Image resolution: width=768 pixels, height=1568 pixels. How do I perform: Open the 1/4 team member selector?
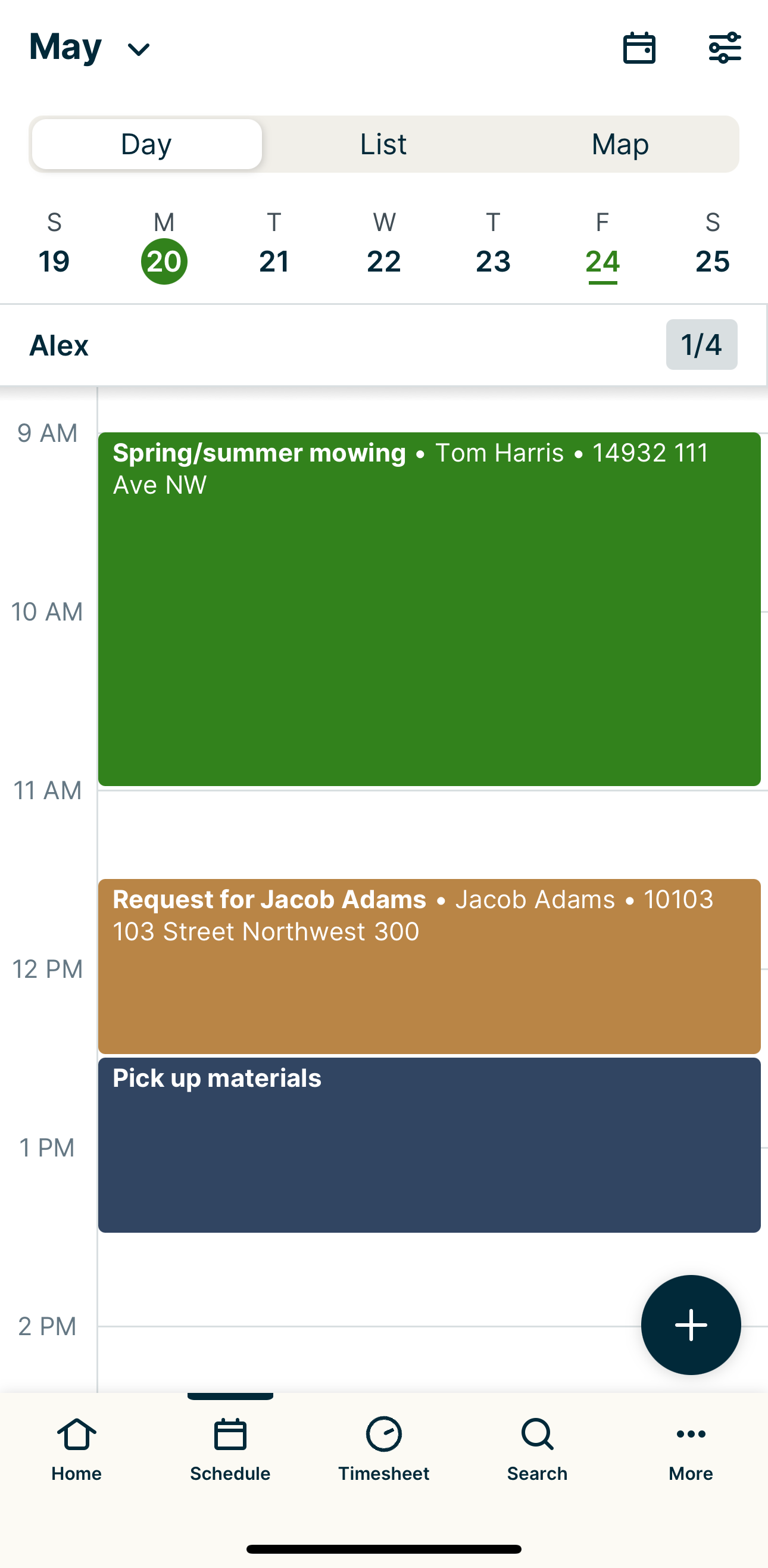coord(701,345)
